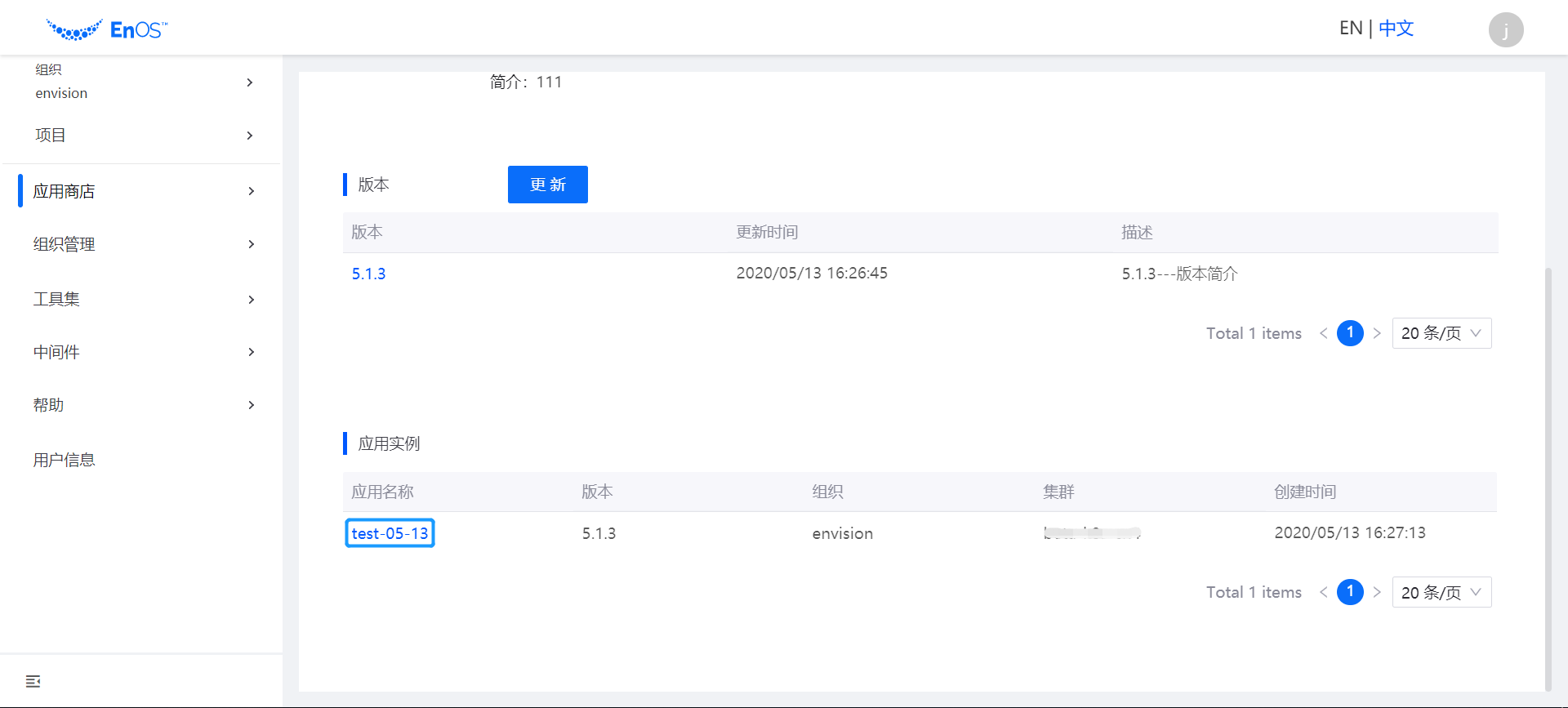This screenshot has width=1568, height=708.
Task: Select page 1 in 版本 pagination
Action: coord(1350,333)
